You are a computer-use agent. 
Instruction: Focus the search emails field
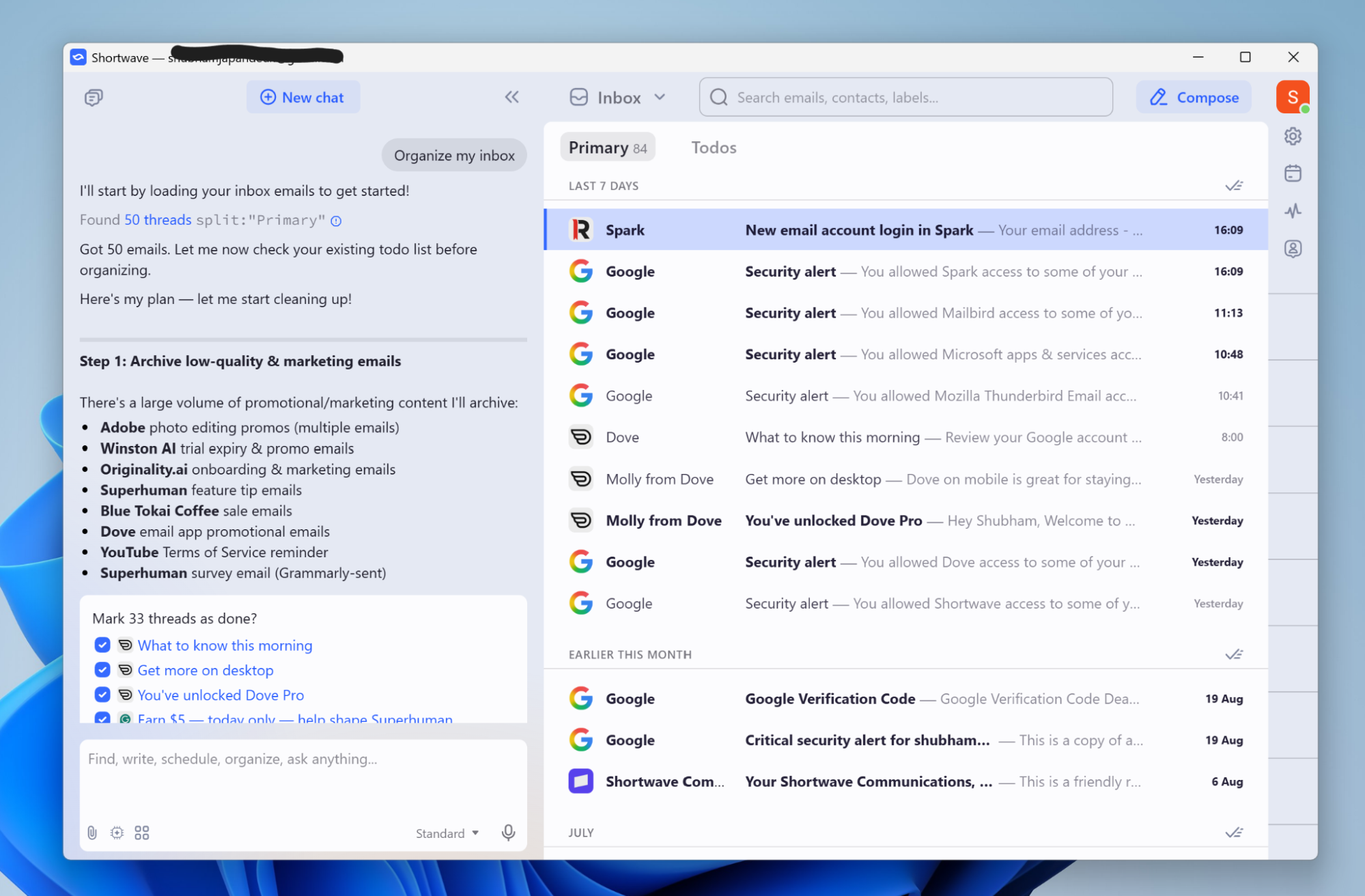[905, 98]
